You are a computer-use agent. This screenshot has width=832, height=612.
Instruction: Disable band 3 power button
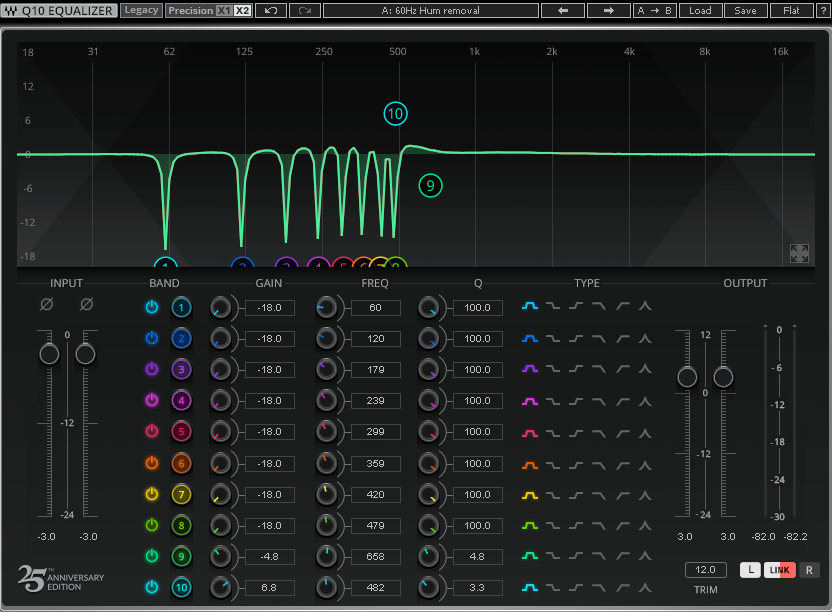pyautogui.click(x=152, y=369)
